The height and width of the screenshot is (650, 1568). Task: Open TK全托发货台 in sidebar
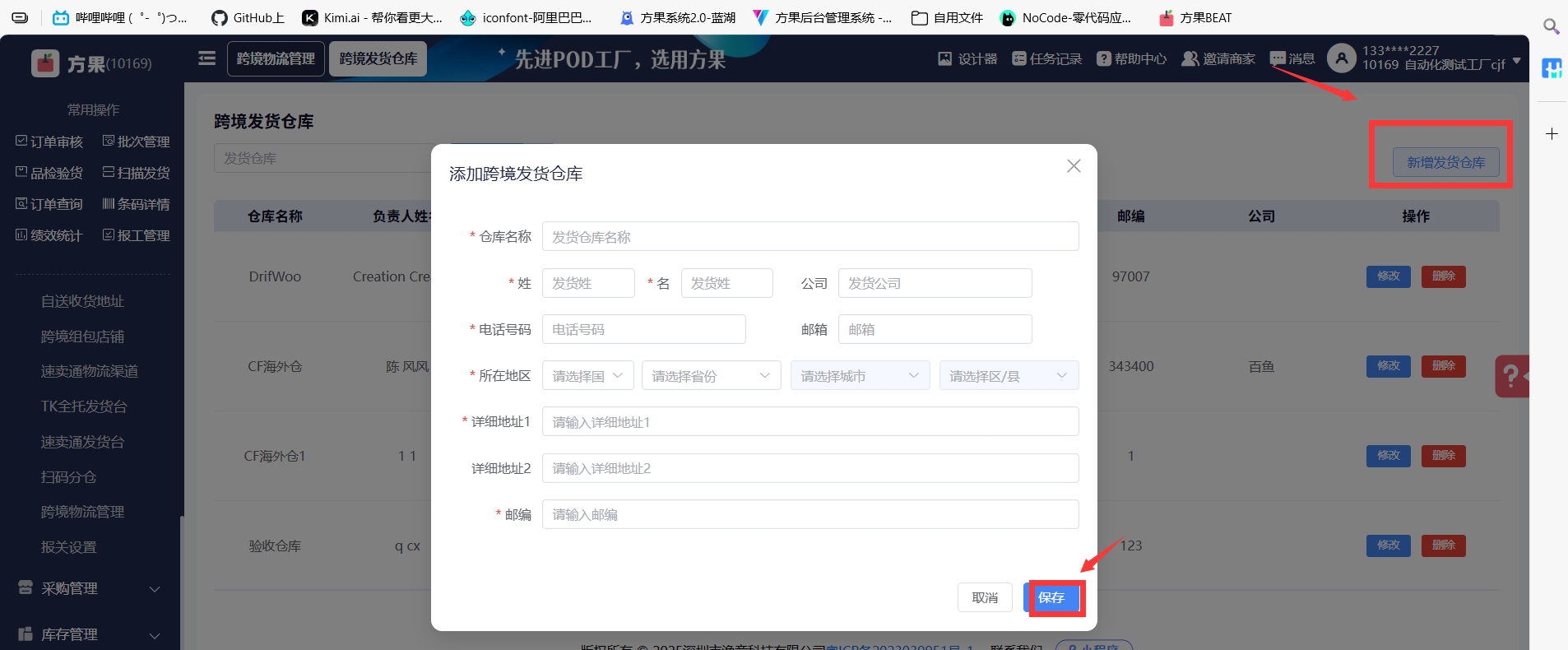[x=84, y=406]
